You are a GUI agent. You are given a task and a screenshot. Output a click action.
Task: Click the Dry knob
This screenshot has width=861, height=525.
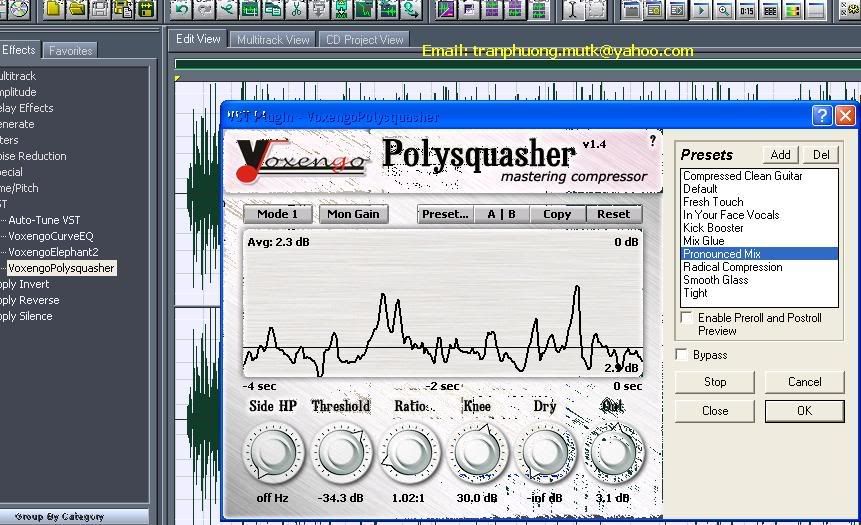tap(546, 453)
